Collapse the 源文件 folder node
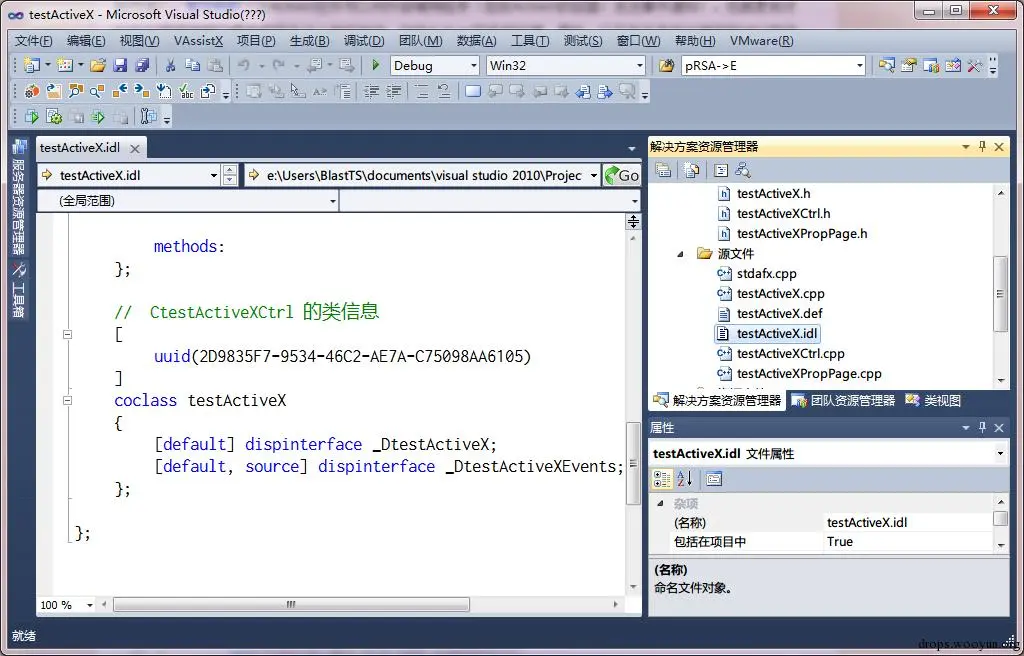Image resolution: width=1024 pixels, height=656 pixels. pyautogui.click(x=680, y=254)
